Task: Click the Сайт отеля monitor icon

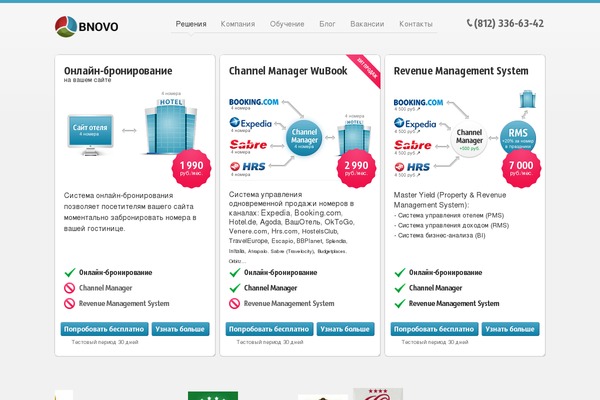Action: pos(90,135)
